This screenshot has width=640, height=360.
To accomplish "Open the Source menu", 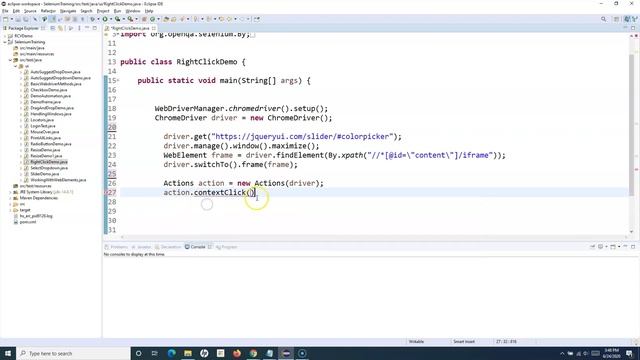I will tap(30, 11).
